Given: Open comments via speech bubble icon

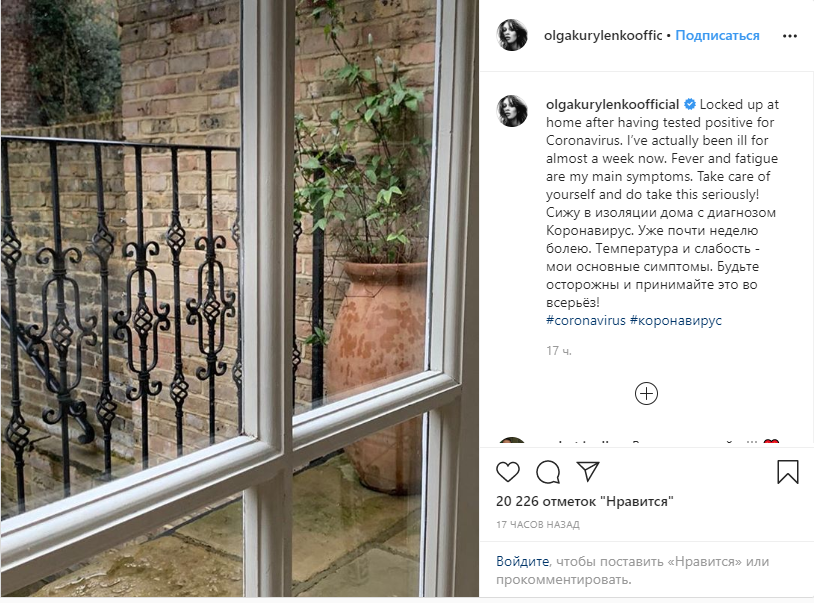Looking at the screenshot, I should [x=548, y=472].
